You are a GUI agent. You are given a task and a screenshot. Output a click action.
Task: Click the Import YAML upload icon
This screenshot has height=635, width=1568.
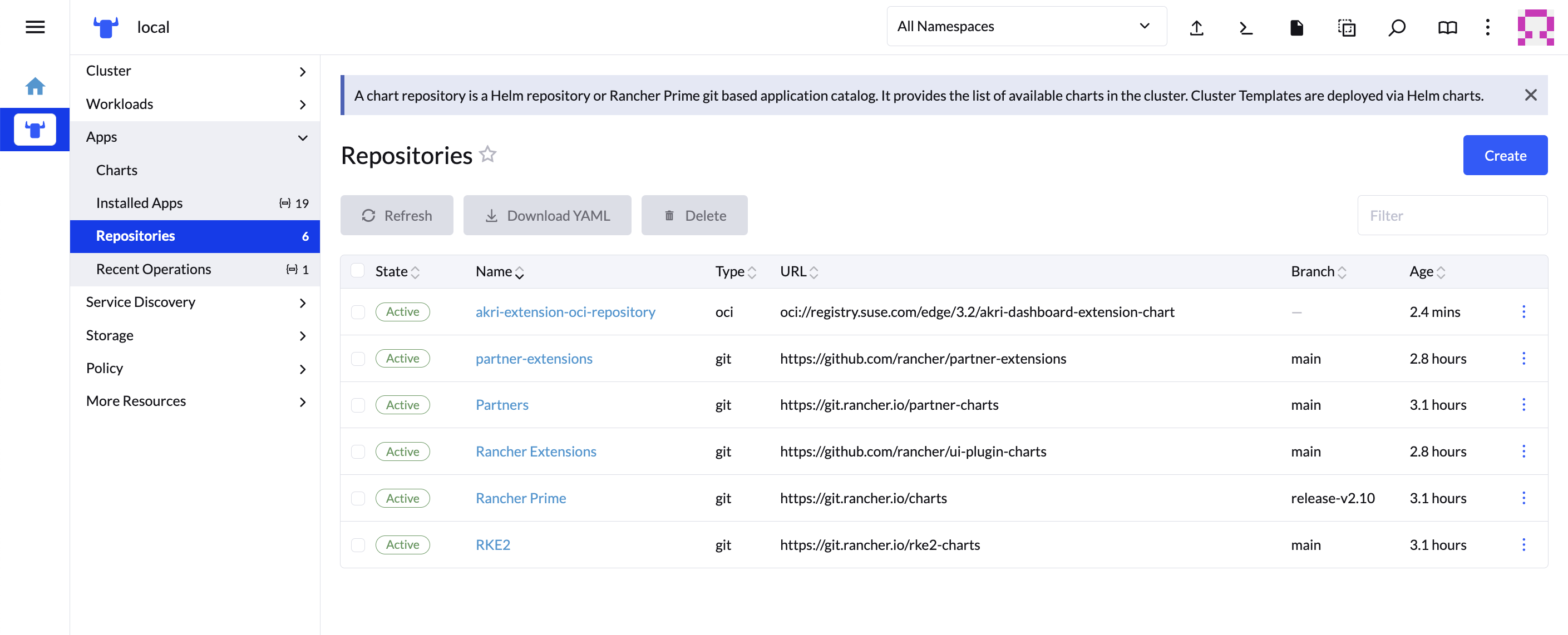click(x=1196, y=27)
